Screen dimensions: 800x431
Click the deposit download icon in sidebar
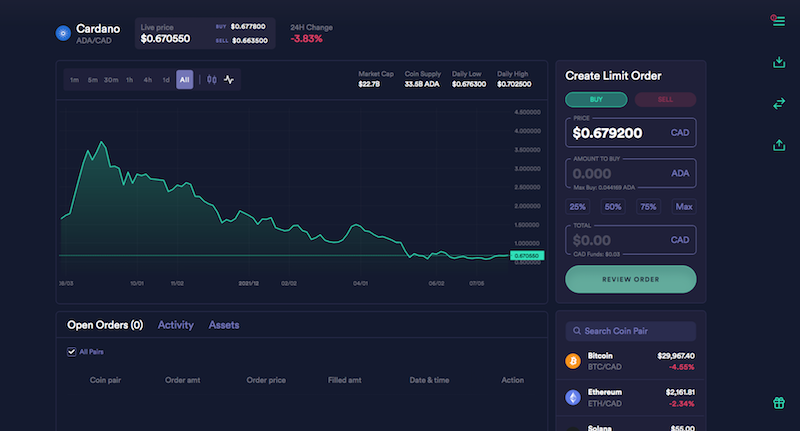click(779, 62)
